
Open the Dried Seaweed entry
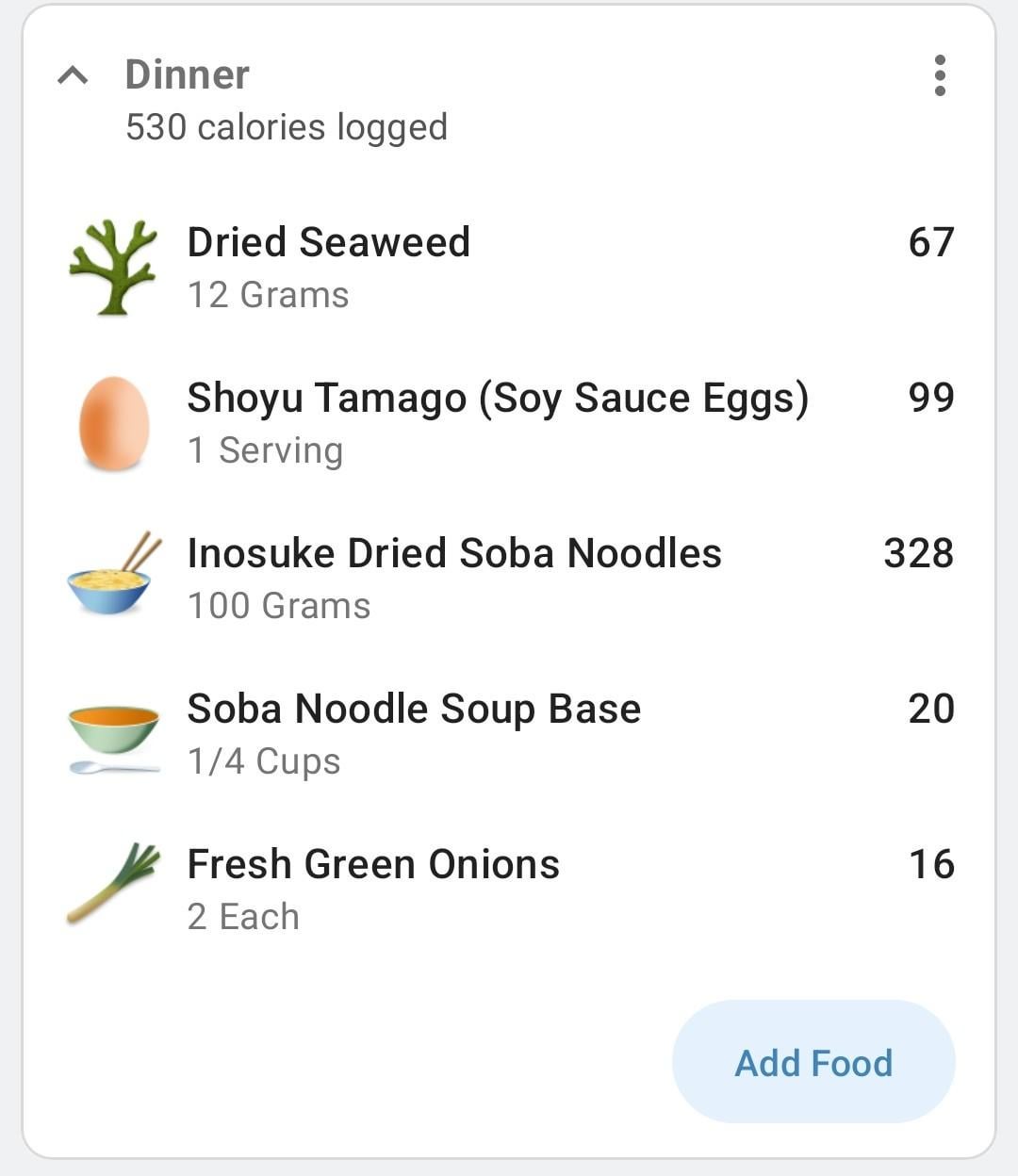(509, 268)
